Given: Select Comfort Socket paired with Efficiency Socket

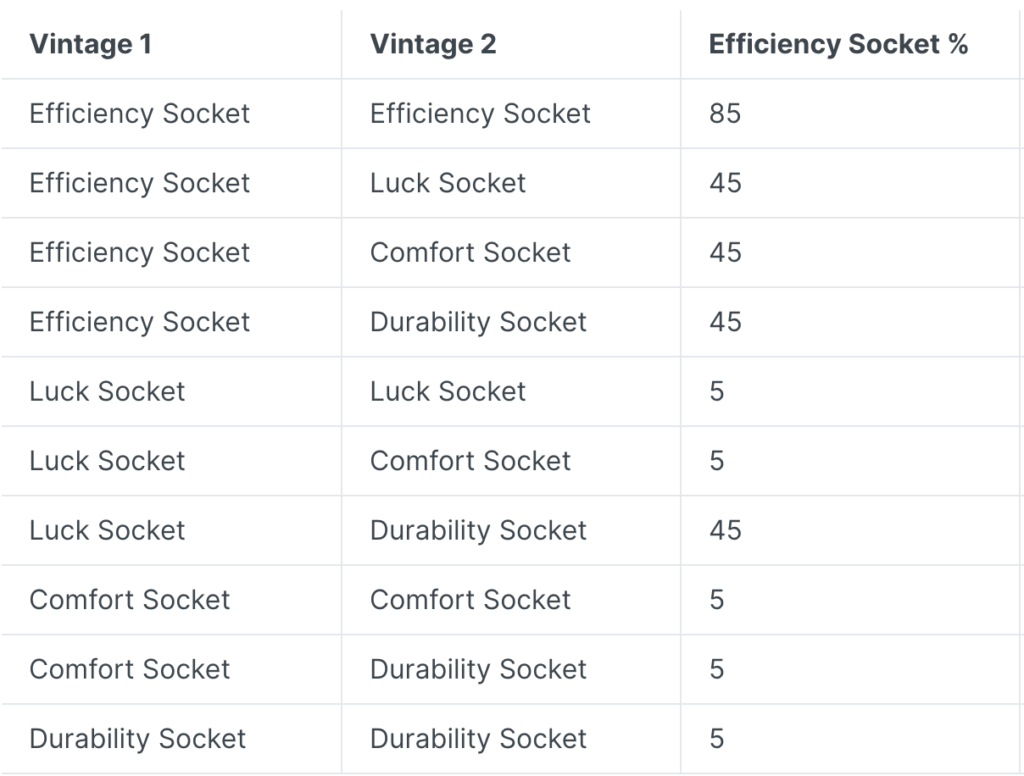Looking at the screenshot, I should 470,253.
